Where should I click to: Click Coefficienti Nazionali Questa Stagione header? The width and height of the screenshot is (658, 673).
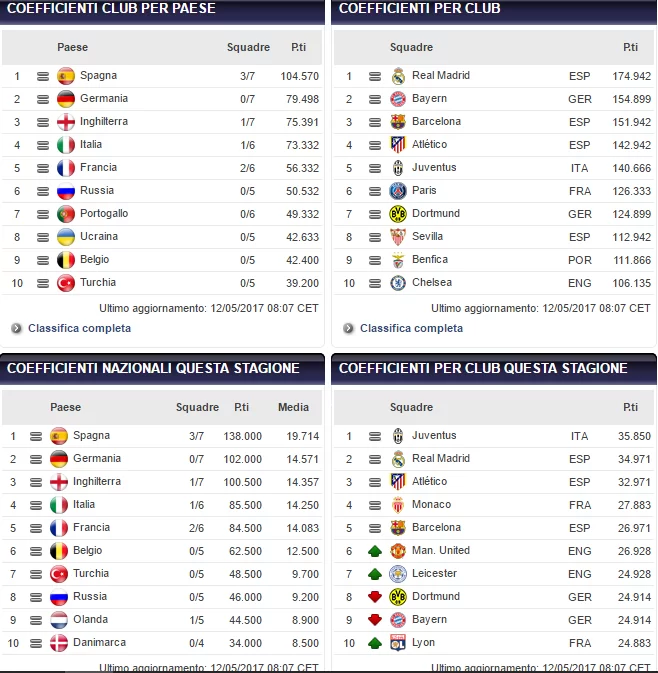(153, 368)
